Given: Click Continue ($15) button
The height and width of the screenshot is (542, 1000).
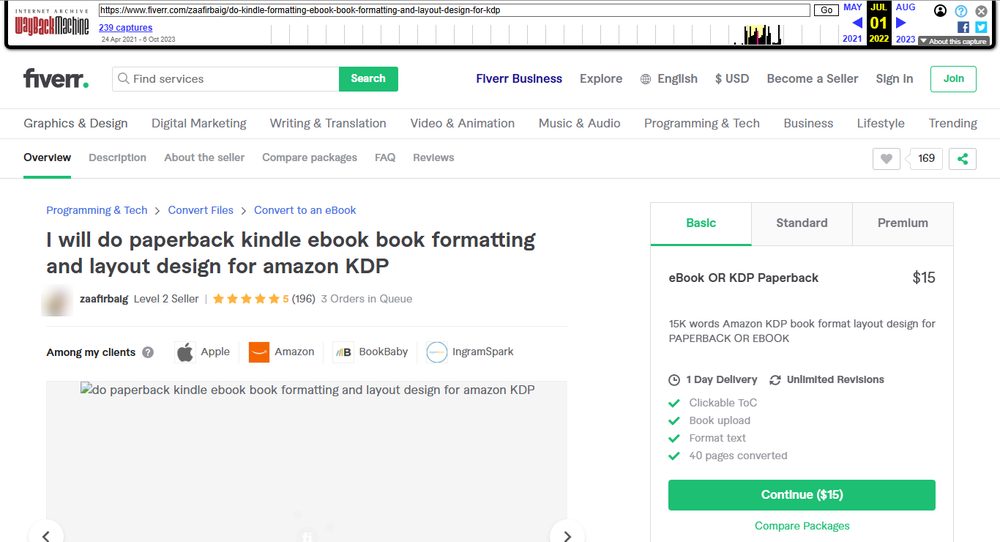Looking at the screenshot, I should [802, 495].
